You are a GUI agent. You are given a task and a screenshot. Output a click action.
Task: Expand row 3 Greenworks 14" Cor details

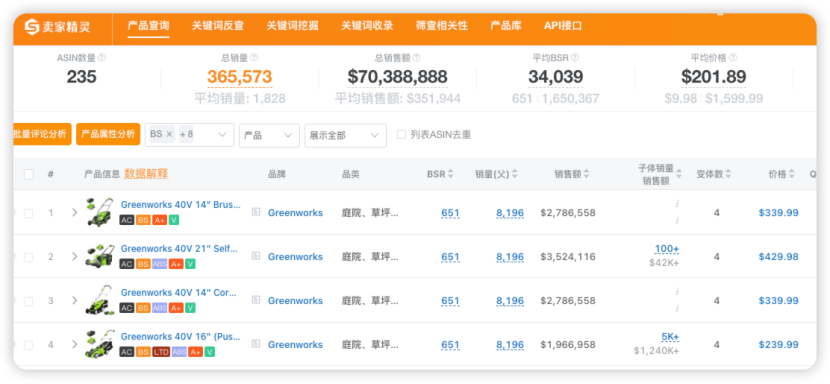[75, 300]
